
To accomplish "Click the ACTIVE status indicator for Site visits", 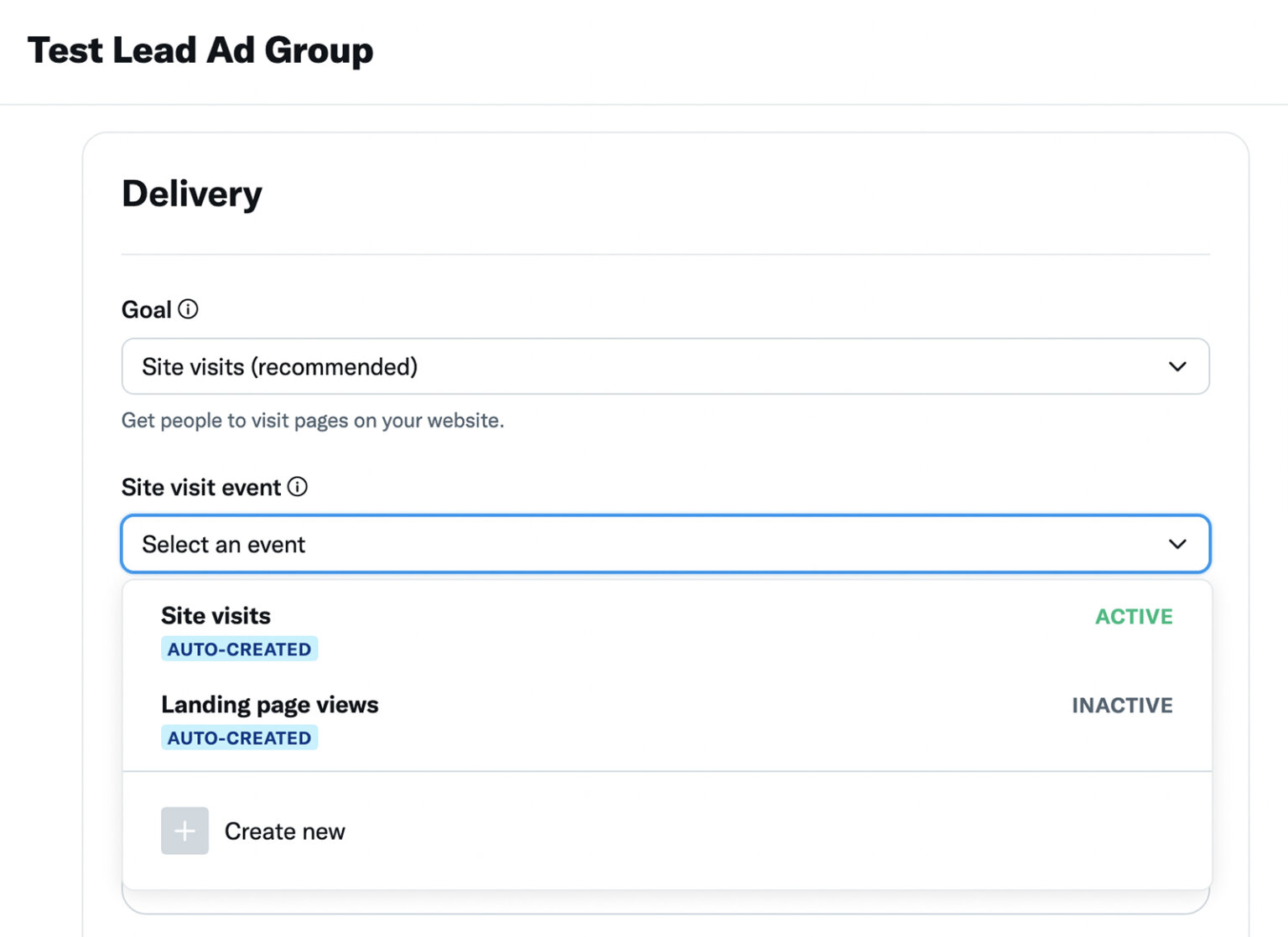I will (1134, 616).
